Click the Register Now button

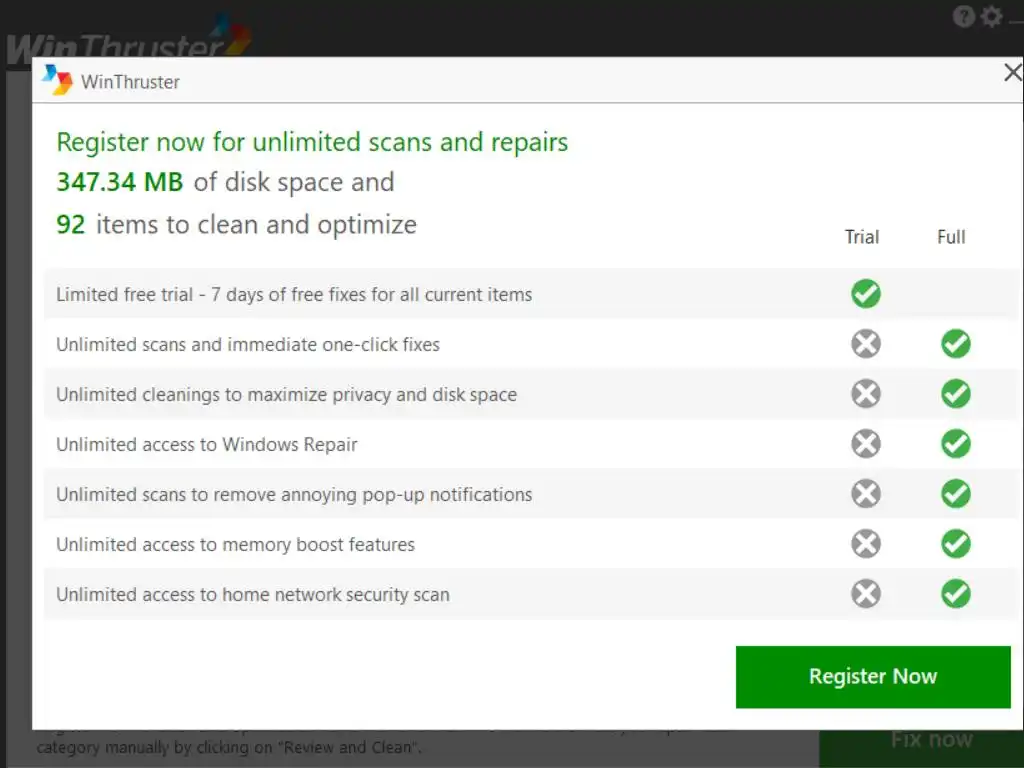pos(872,677)
